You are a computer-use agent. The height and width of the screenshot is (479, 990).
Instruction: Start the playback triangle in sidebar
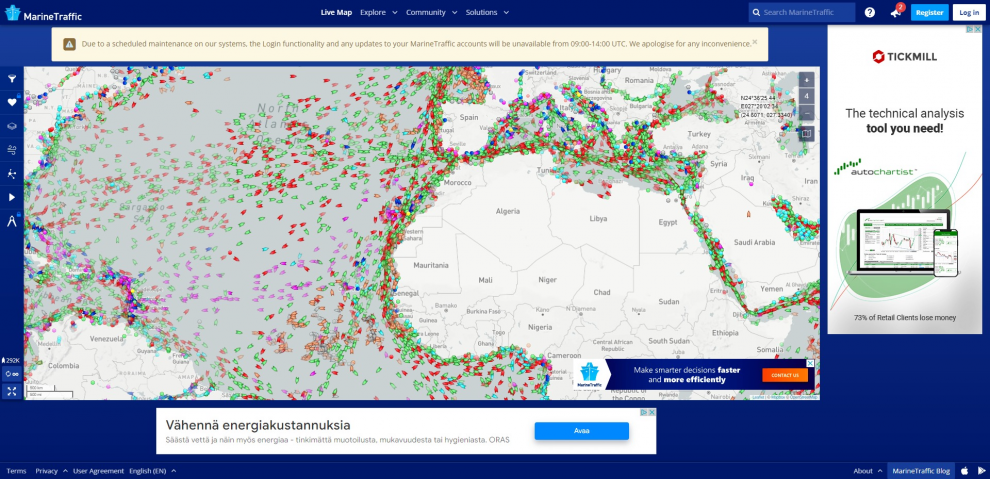tap(11, 197)
